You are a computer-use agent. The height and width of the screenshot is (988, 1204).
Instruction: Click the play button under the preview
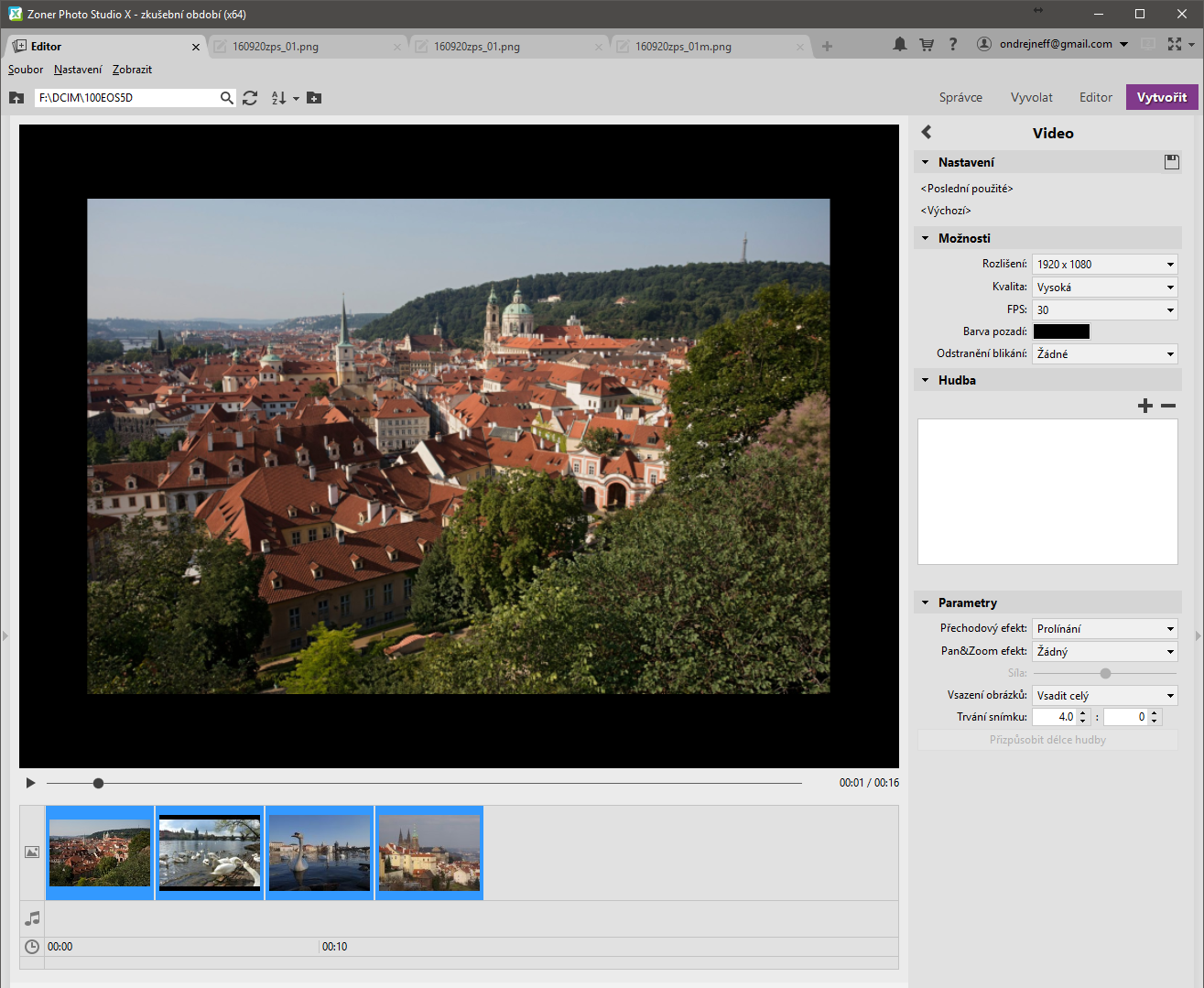[x=30, y=783]
